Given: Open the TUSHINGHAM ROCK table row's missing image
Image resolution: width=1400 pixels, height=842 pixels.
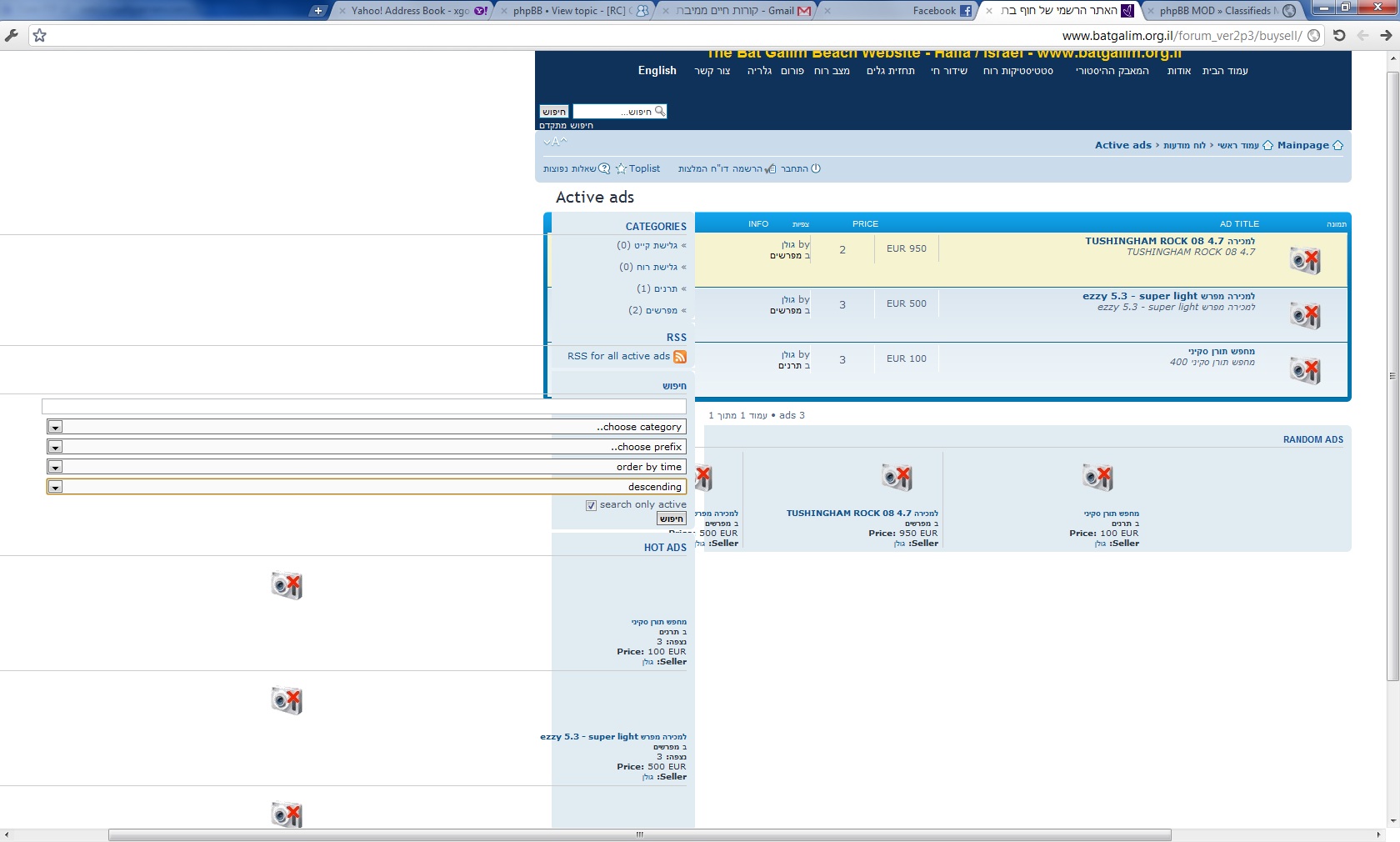Looking at the screenshot, I should (1305, 261).
